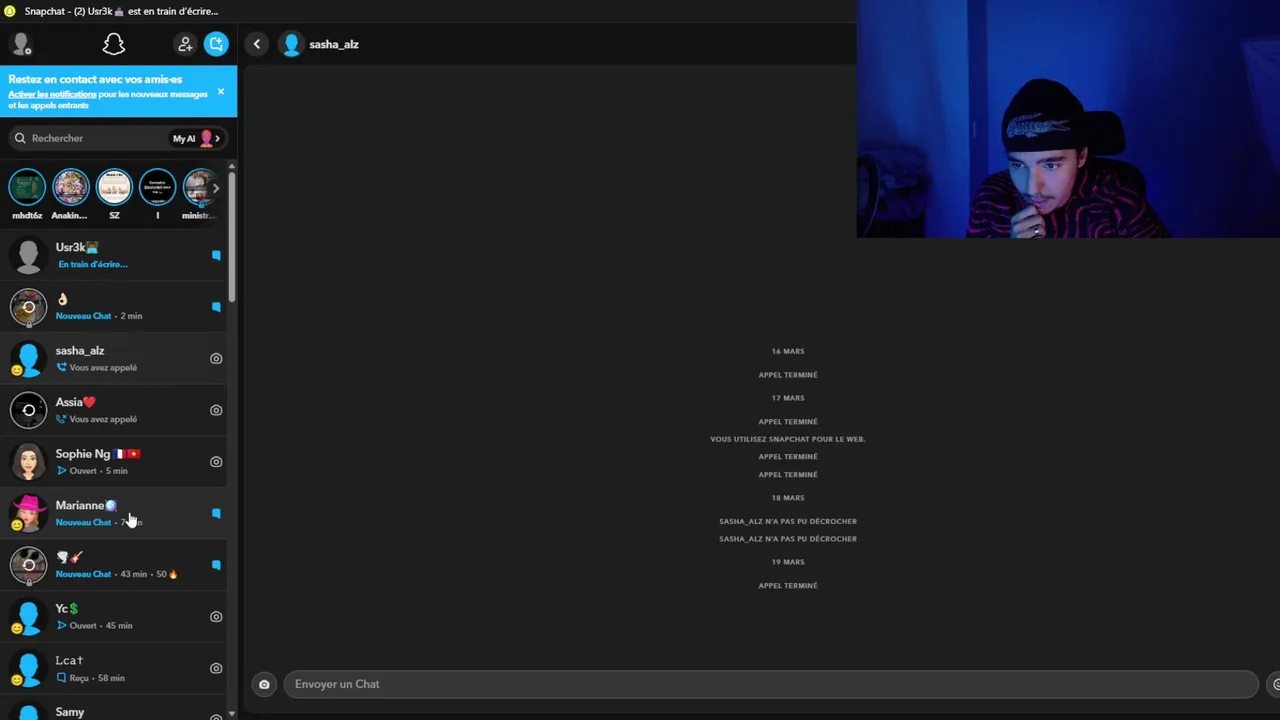Click blue chat icon on Usr3k row

216,255
